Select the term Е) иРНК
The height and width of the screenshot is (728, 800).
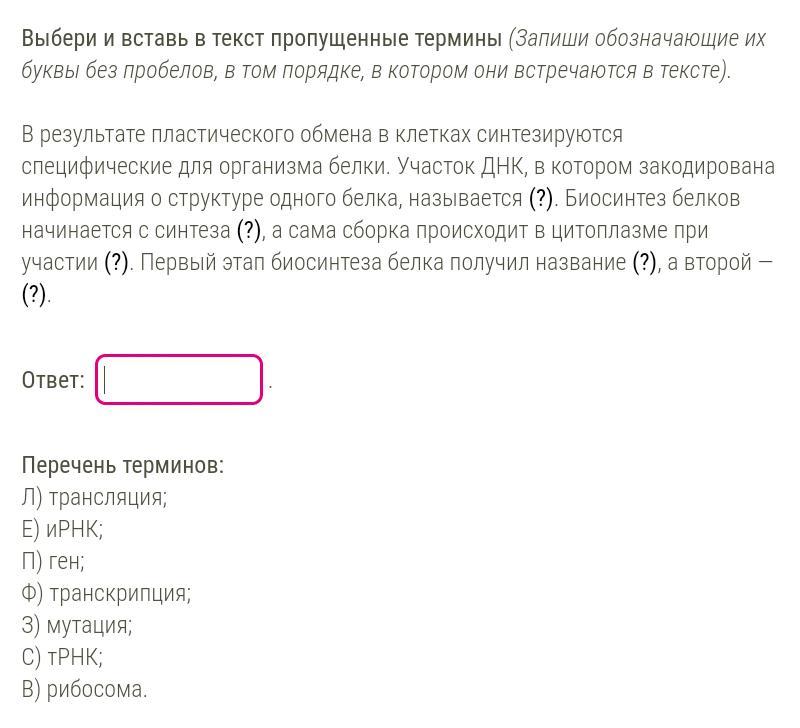pos(62,529)
